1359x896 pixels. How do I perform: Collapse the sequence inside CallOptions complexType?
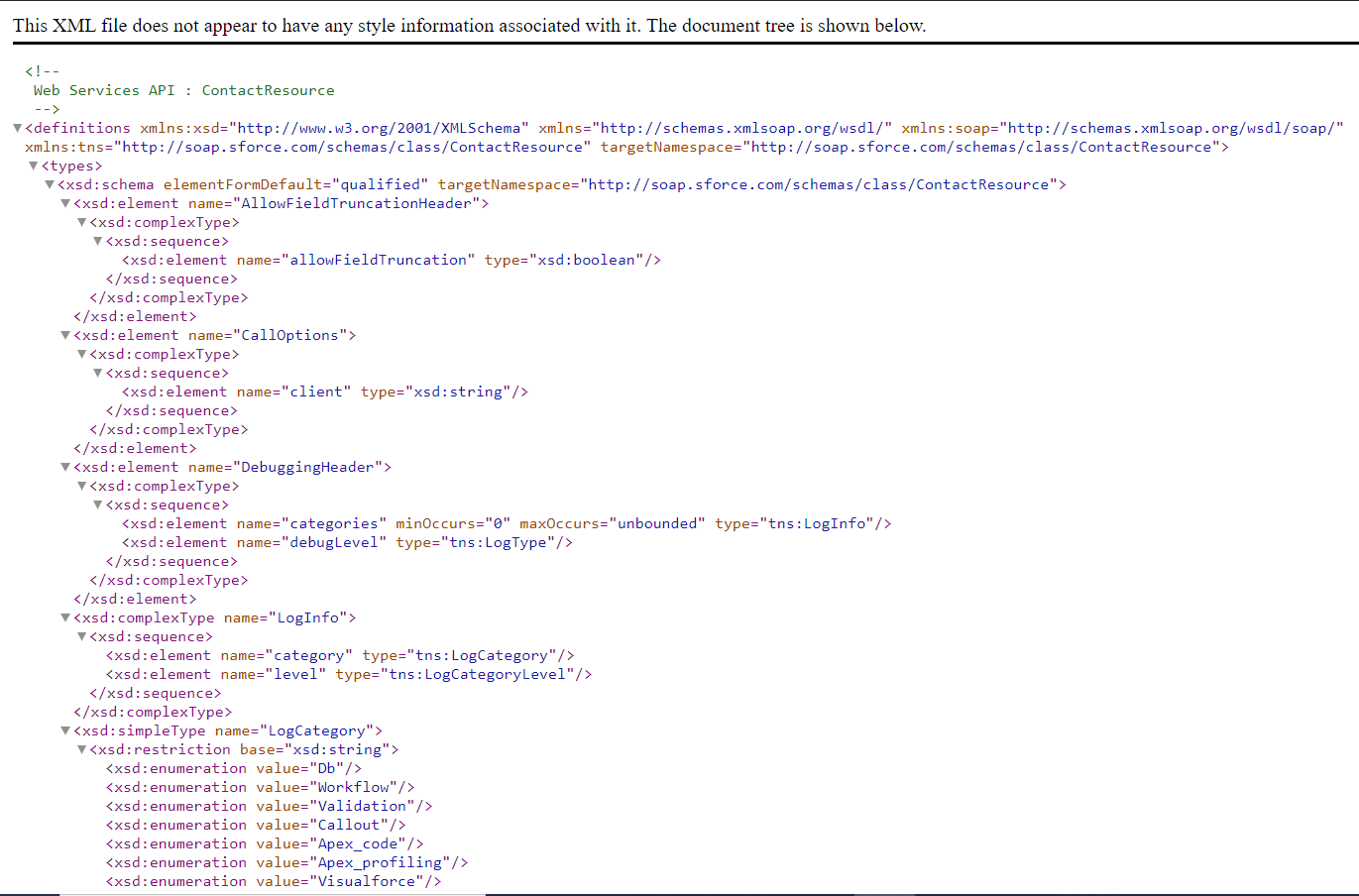(x=97, y=372)
